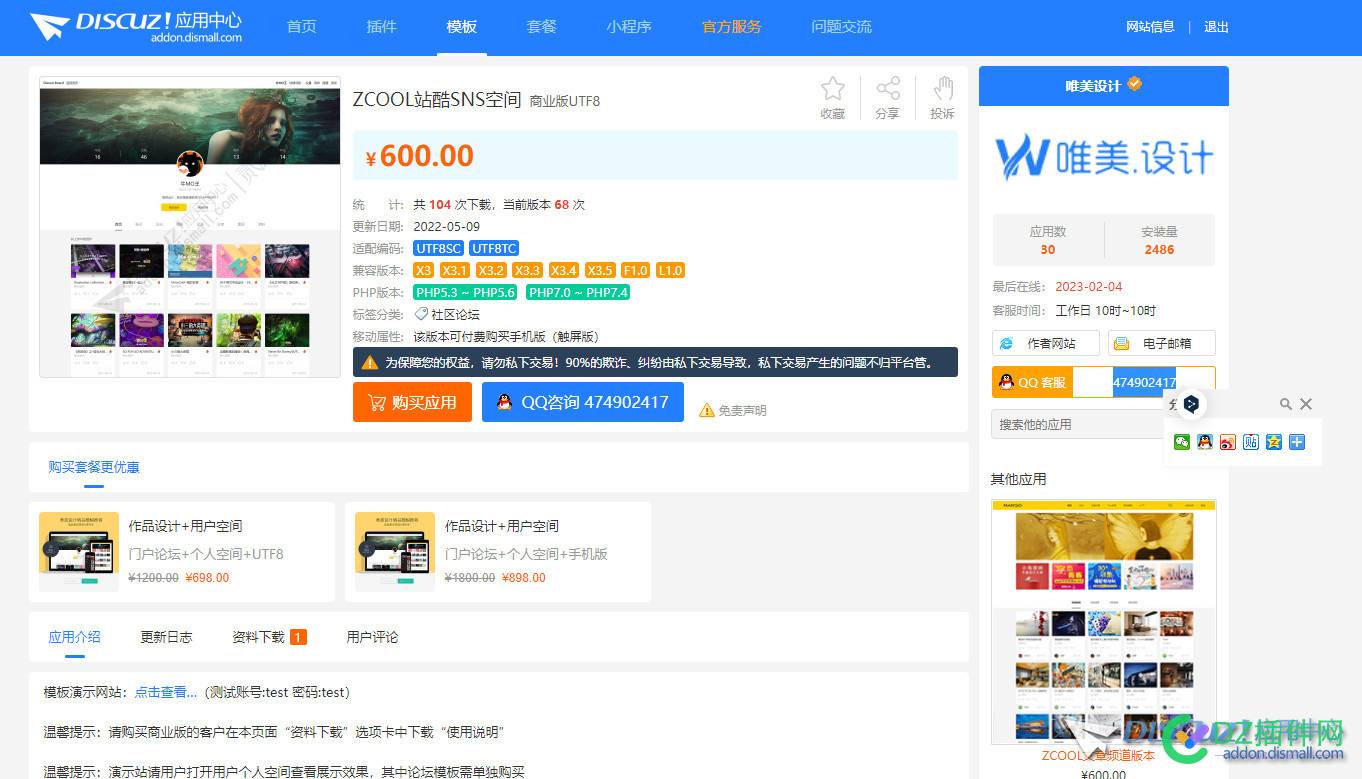Open the 套餐 nav tab
Screen dimensions: 1362x779
pyautogui.click(x=542, y=27)
